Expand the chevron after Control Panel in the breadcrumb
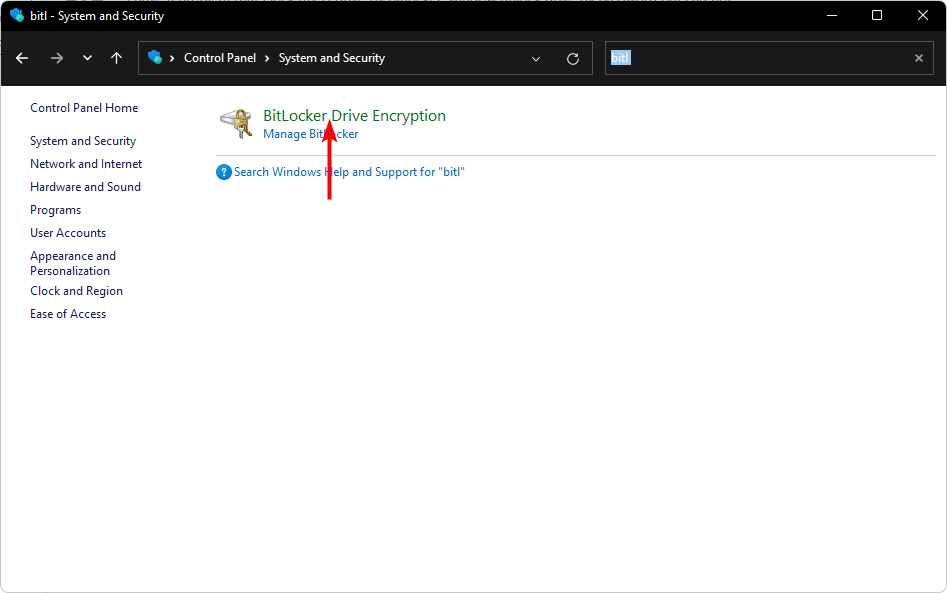Image resolution: width=947 pixels, height=593 pixels. 267,58
